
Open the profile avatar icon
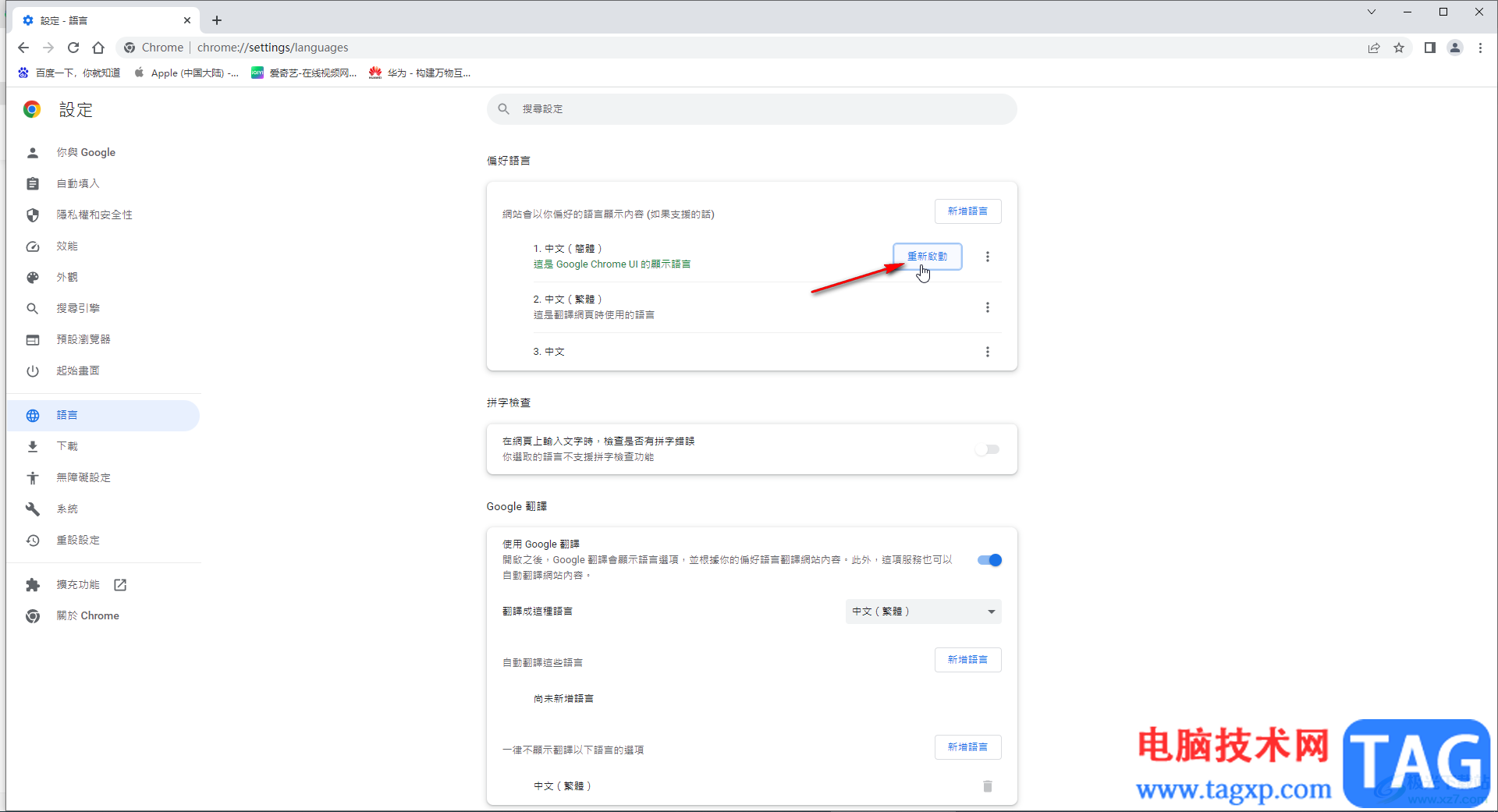[x=1455, y=48]
